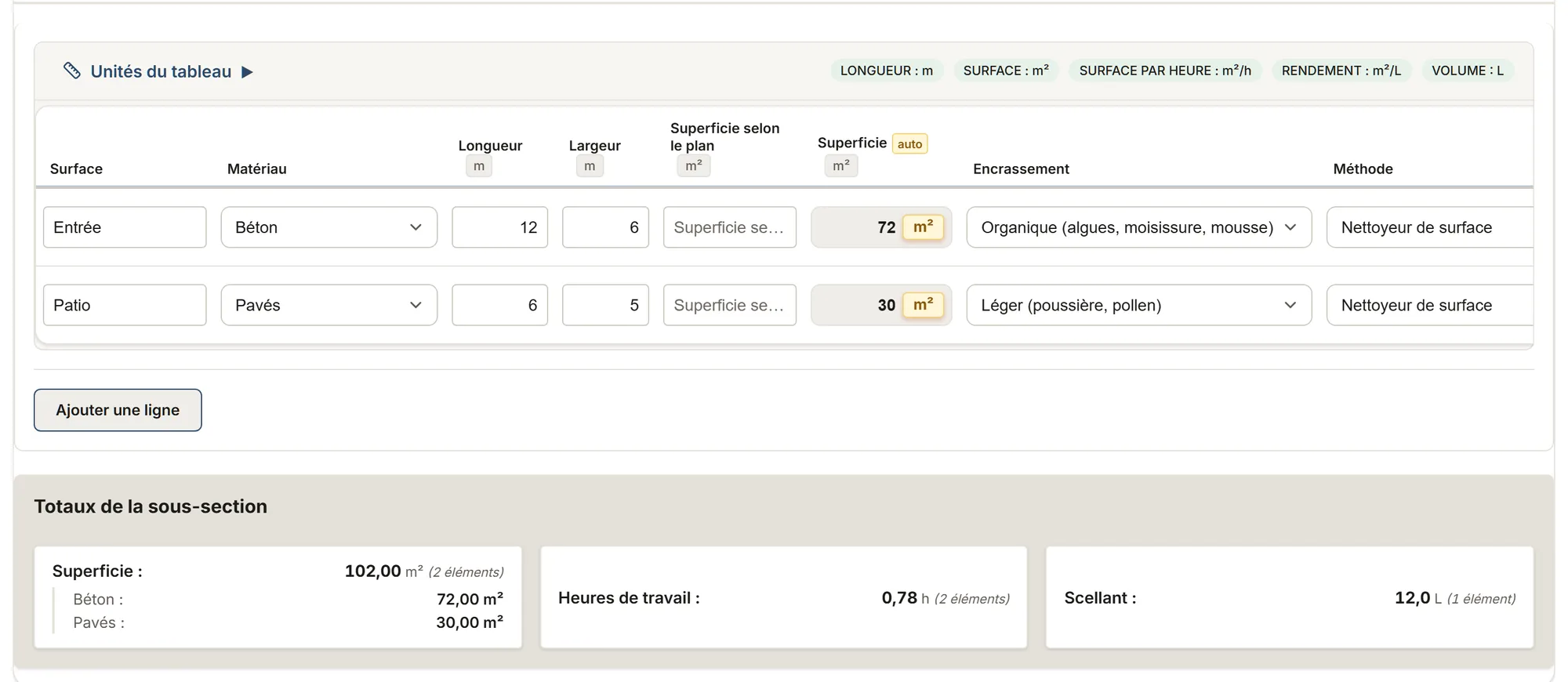
Task: Click the Longueur field in Patio row
Action: click(499, 305)
